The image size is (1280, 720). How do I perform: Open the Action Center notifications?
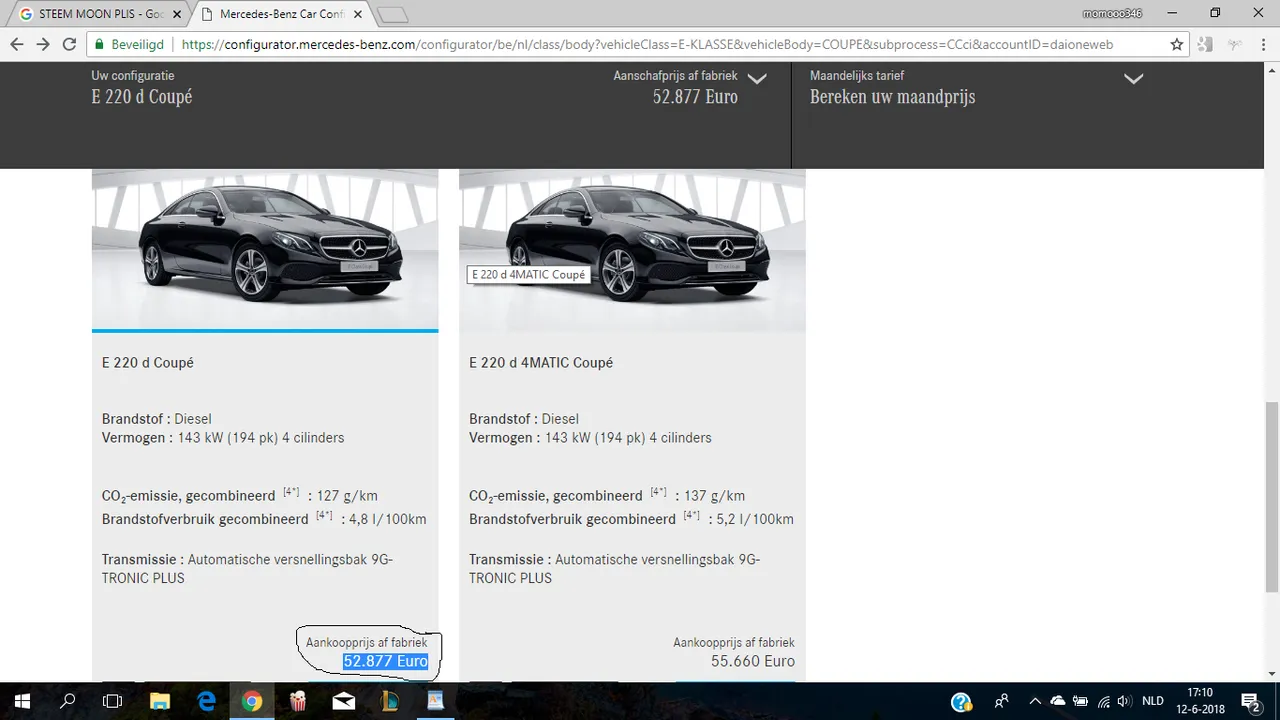click(x=1250, y=702)
